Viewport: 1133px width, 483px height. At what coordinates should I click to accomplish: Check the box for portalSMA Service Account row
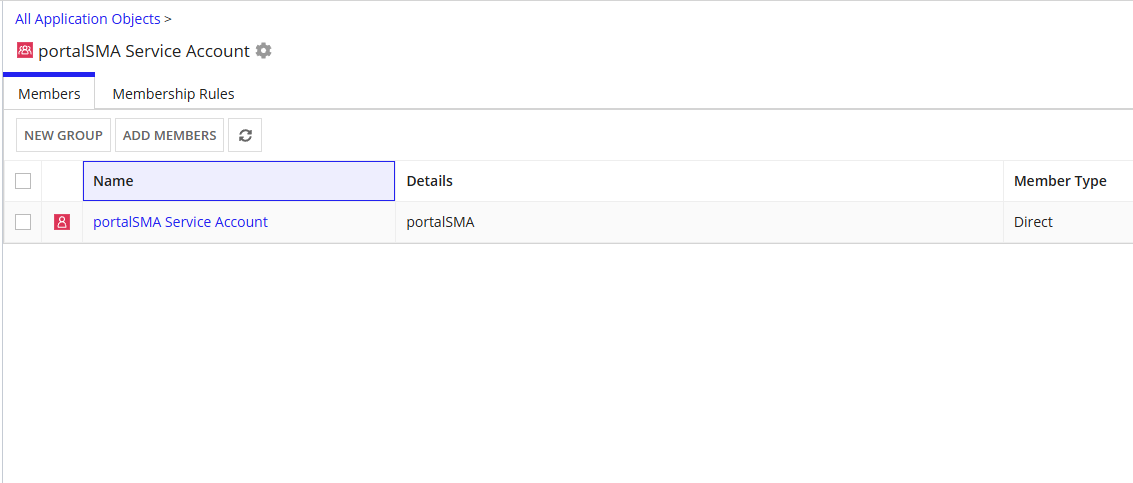(x=23, y=222)
